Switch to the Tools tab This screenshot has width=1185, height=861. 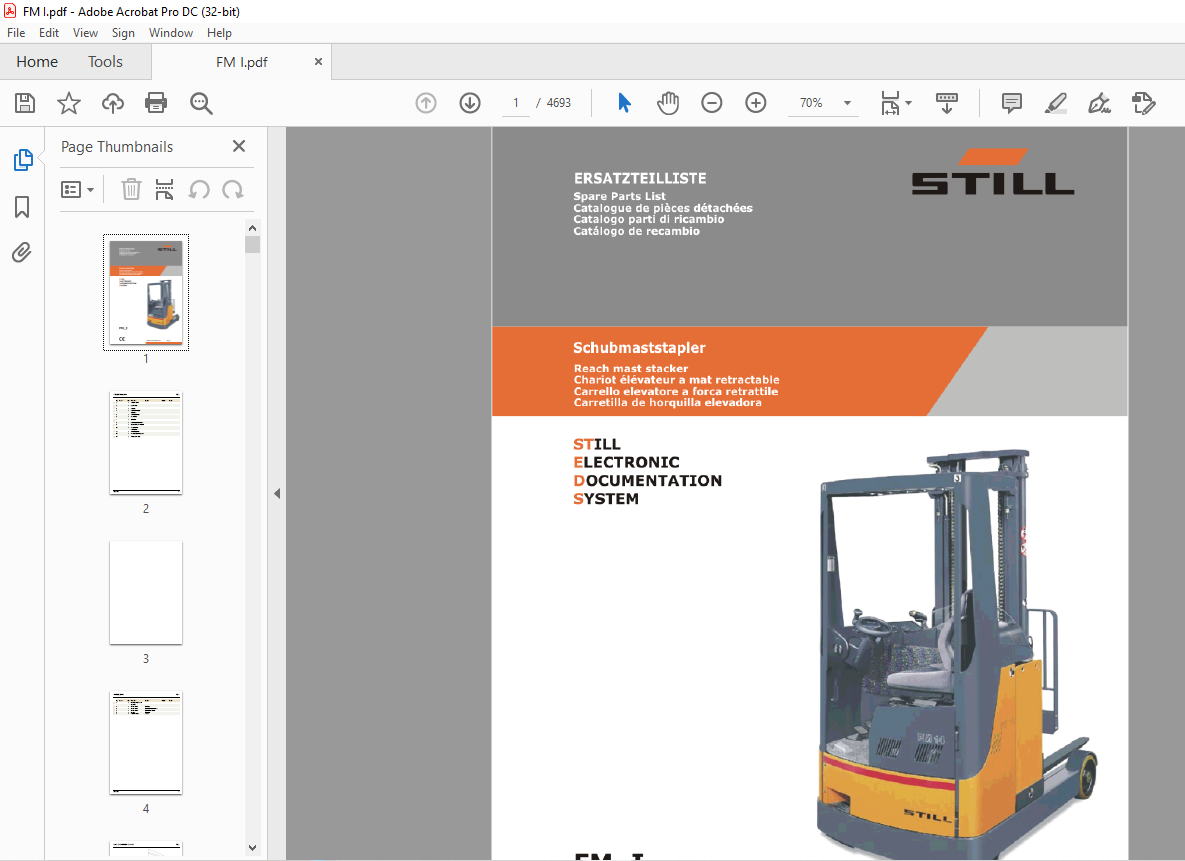105,61
